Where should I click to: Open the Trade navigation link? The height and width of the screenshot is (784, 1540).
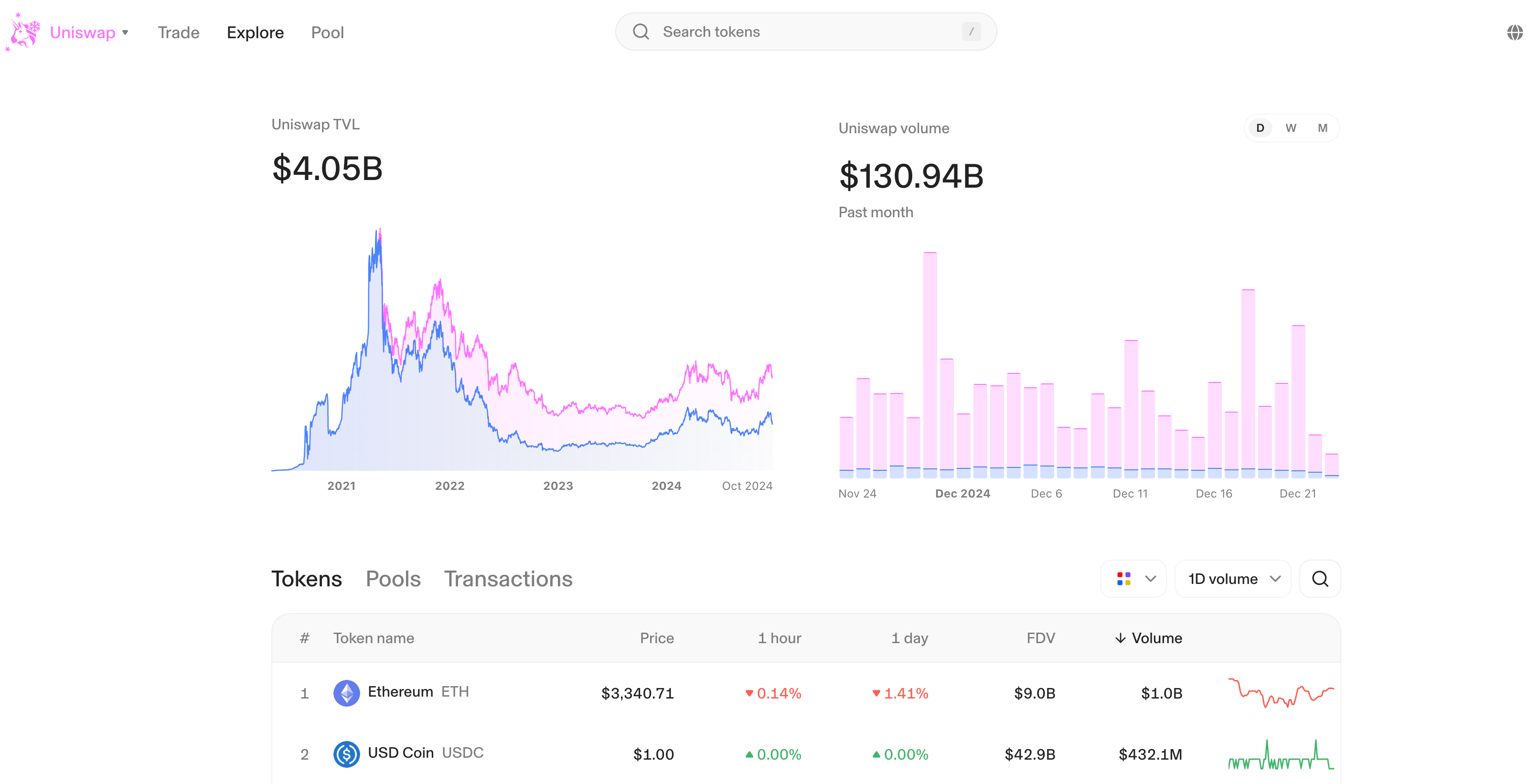point(178,32)
